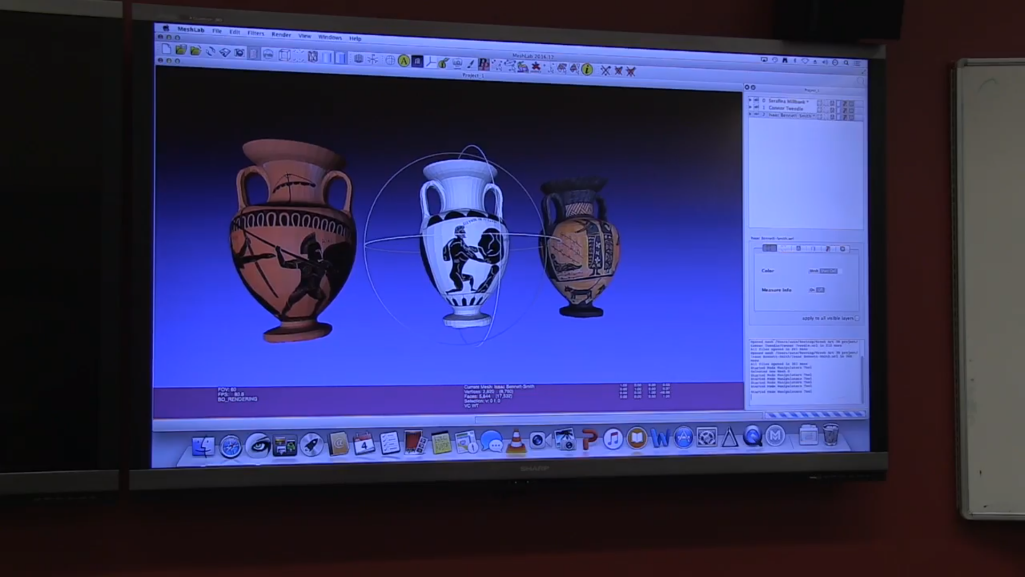
Task: Open the Help menu
Action: (x=355, y=38)
